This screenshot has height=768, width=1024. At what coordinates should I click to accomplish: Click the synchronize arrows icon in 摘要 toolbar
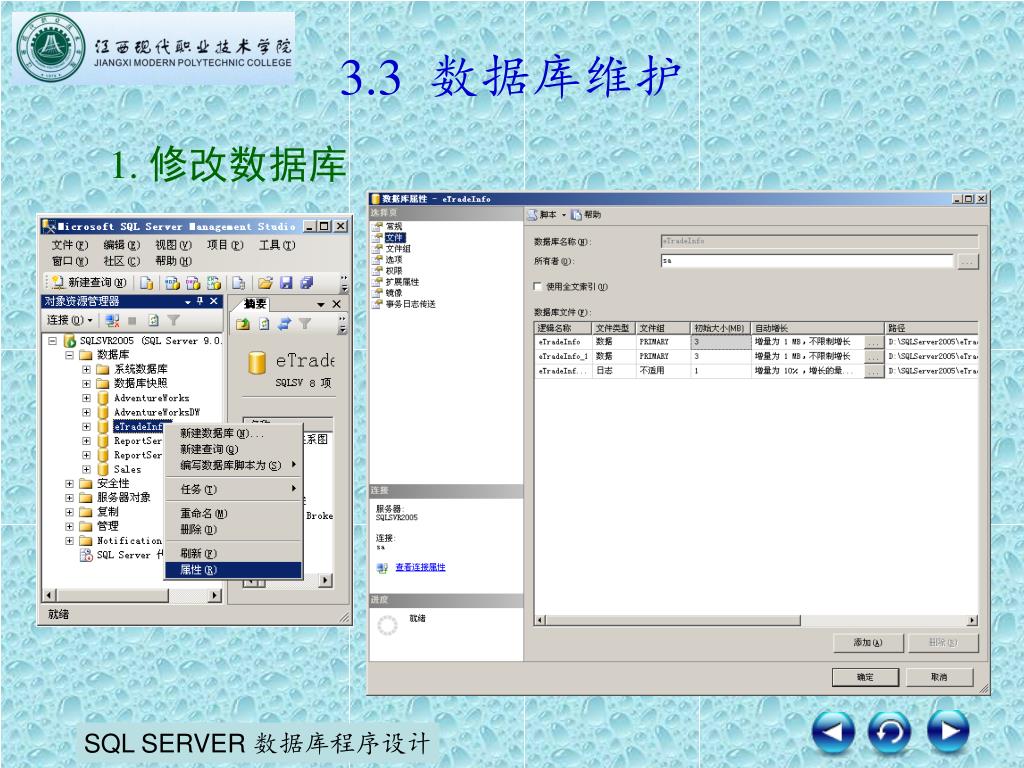[x=284, y=324]
